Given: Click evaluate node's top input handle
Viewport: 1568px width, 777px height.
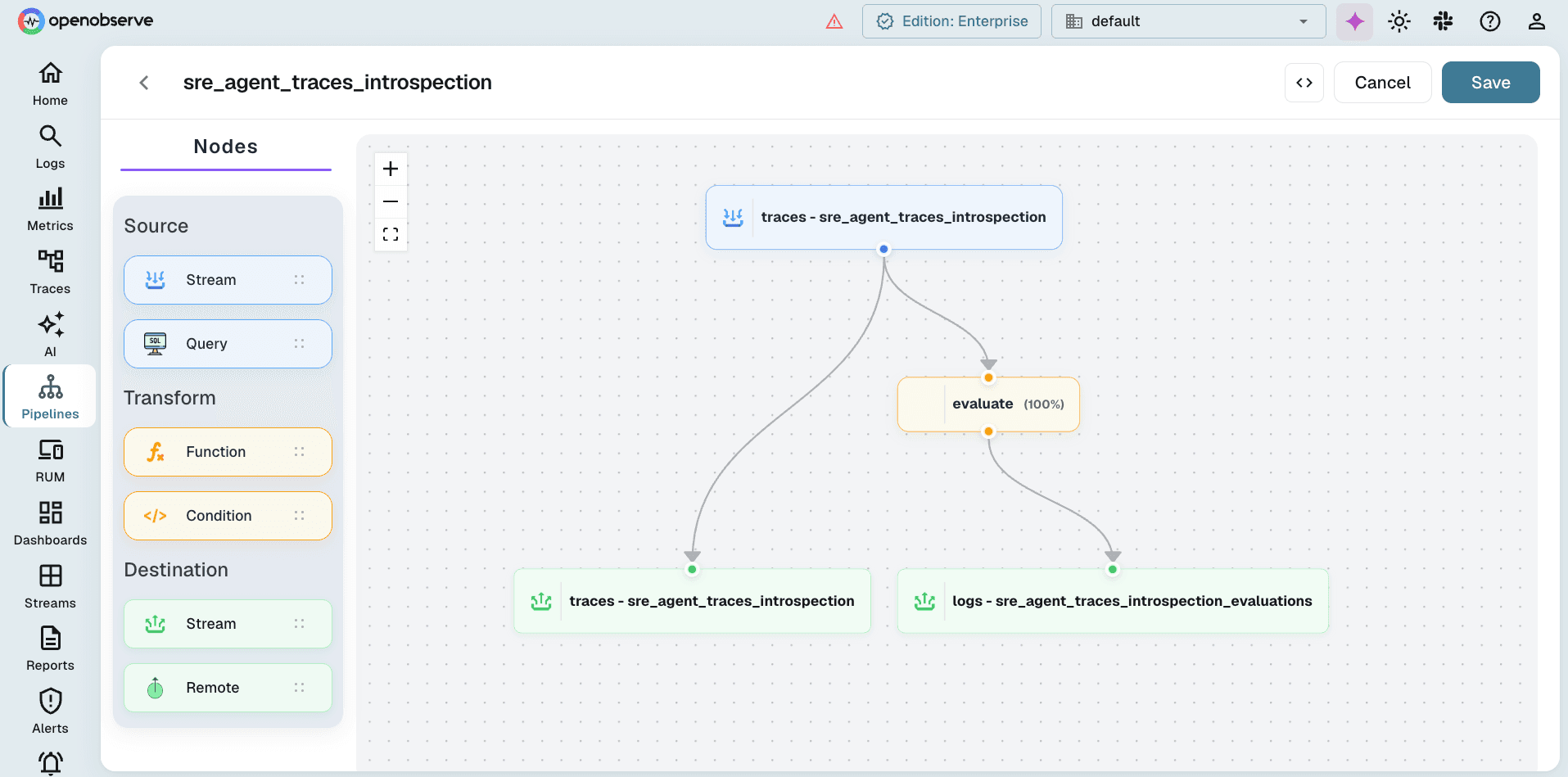Looking at the screenshot, I should coord(988,377).
